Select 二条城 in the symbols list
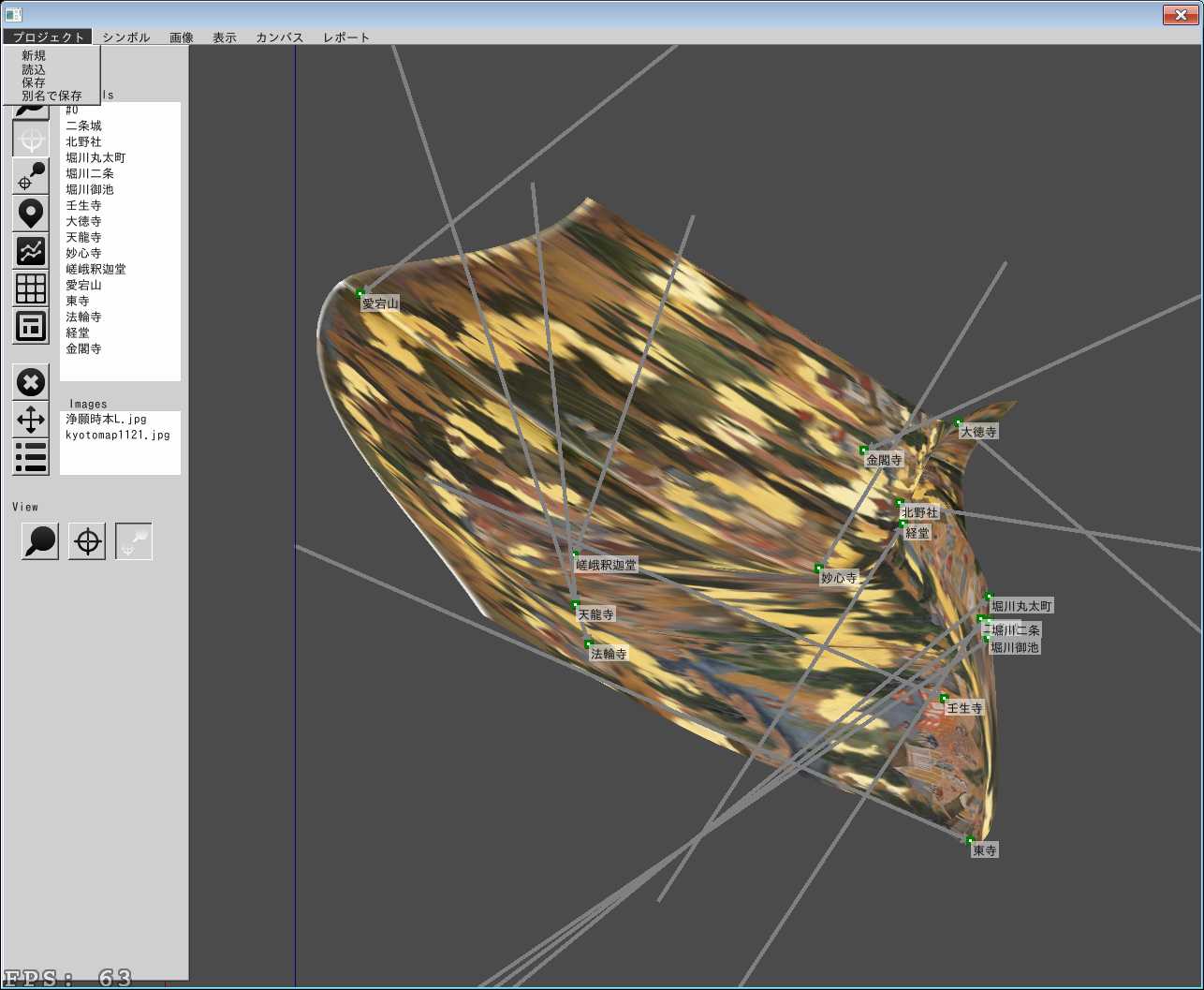Viewport: 1204px width, 990px height. coord(83,126)
